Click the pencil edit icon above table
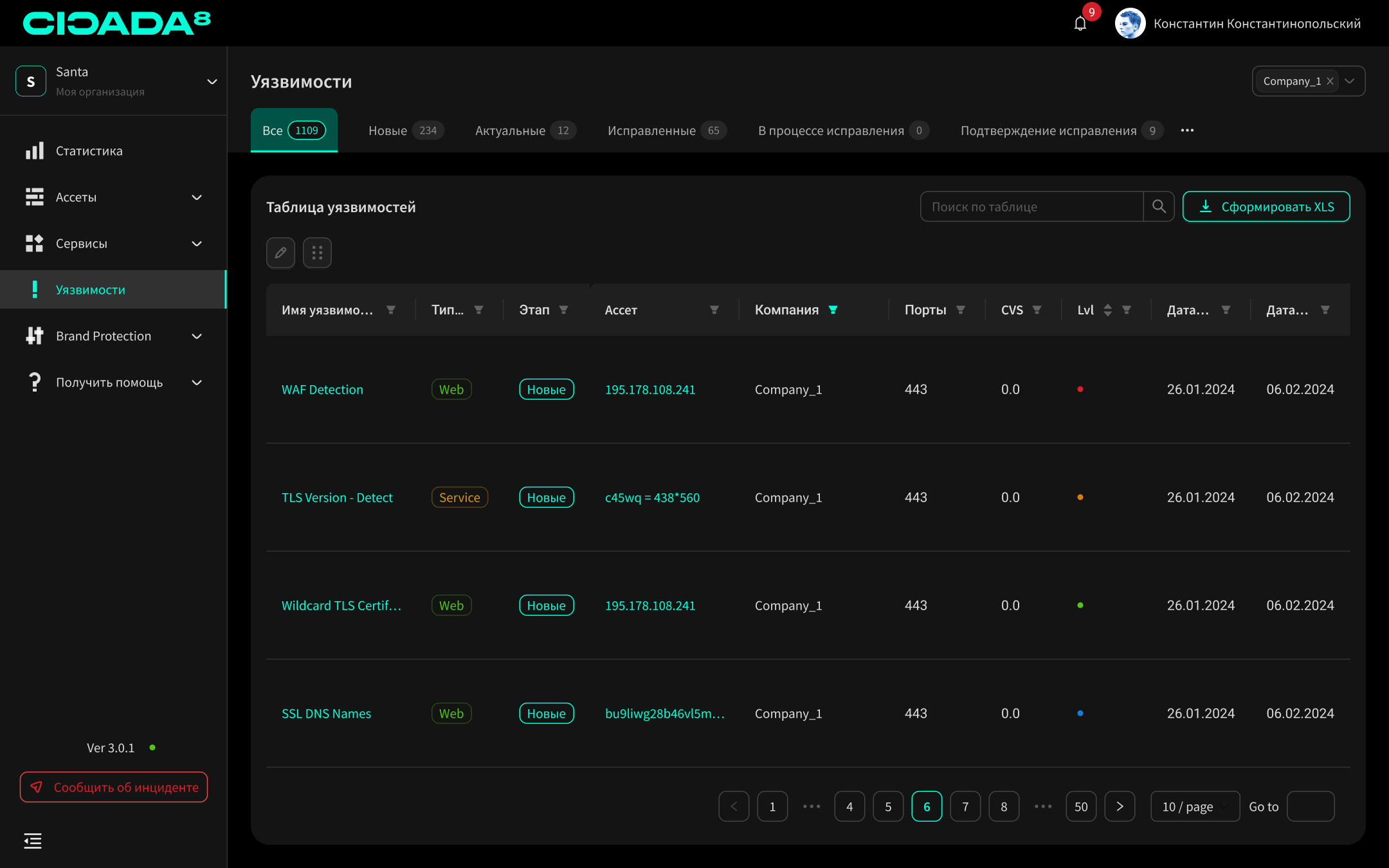 tap(280, 253)
